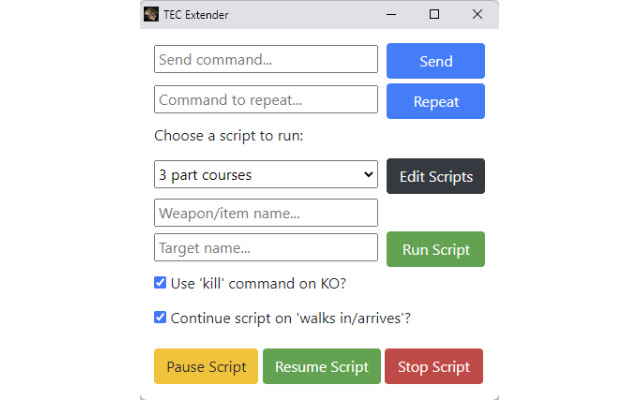Image resolution: width=640 pixels, height=400 pixels.
Task: Focus the Send command text field
Action: pos(266,60)
